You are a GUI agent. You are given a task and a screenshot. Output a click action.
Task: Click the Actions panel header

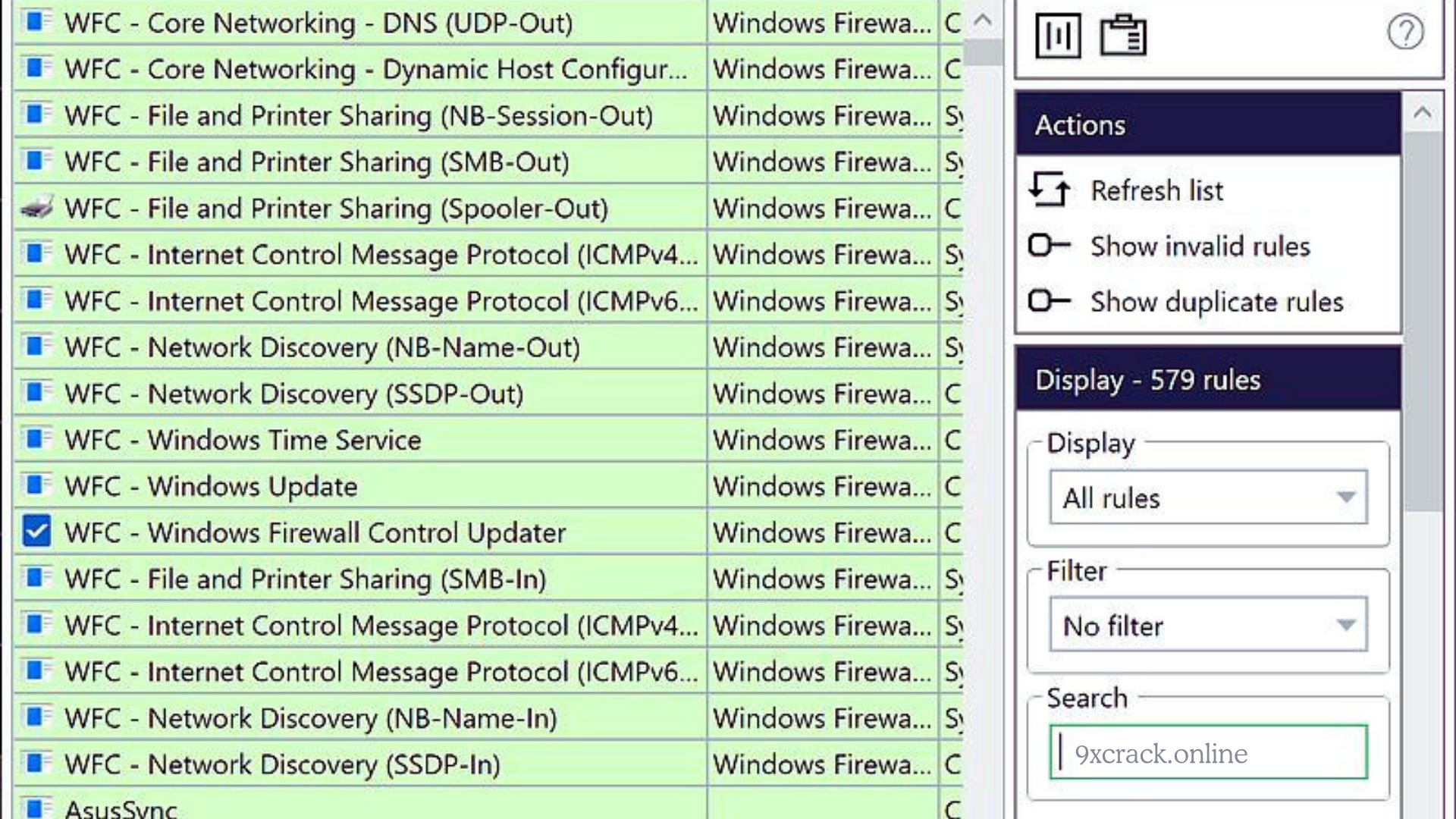point(1208,124)
